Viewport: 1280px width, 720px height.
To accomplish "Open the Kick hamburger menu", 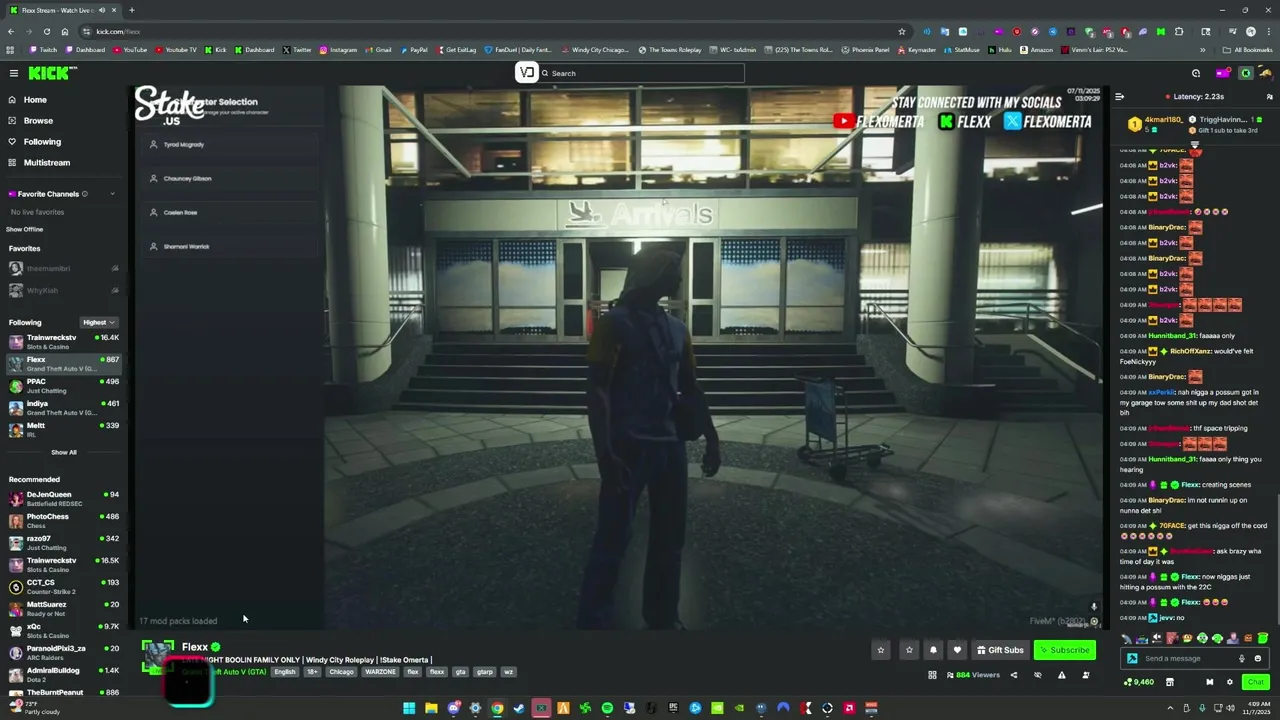I will pyautogui.click(x=14, y=73).
